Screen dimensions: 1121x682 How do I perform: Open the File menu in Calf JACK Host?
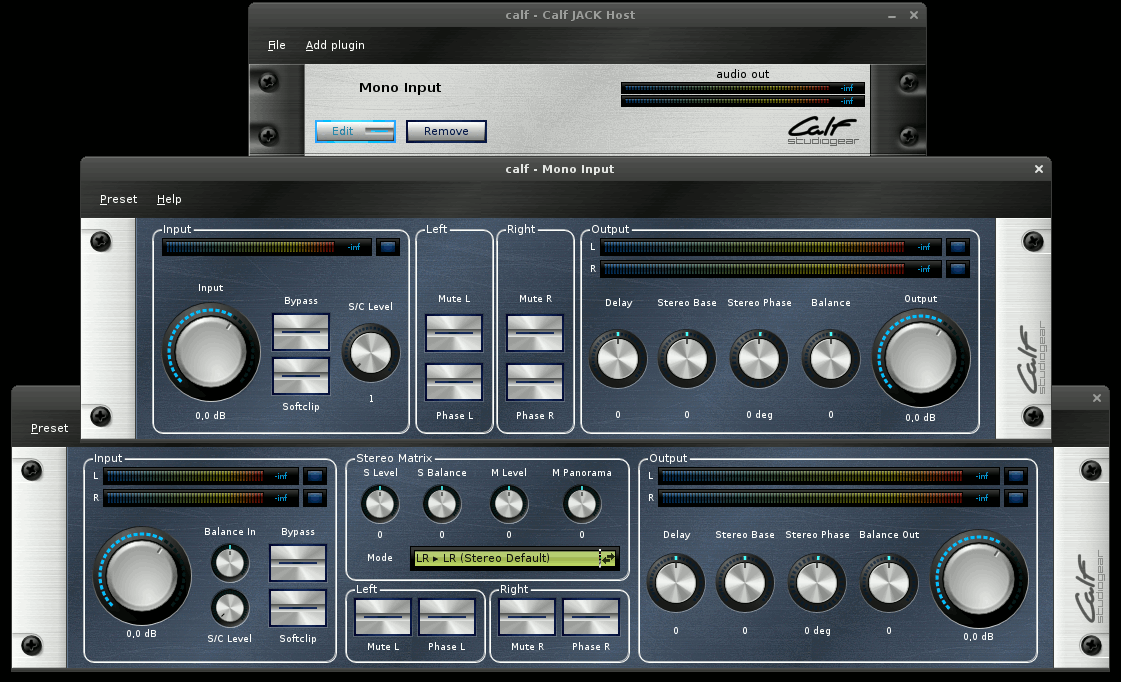(277, 45)
